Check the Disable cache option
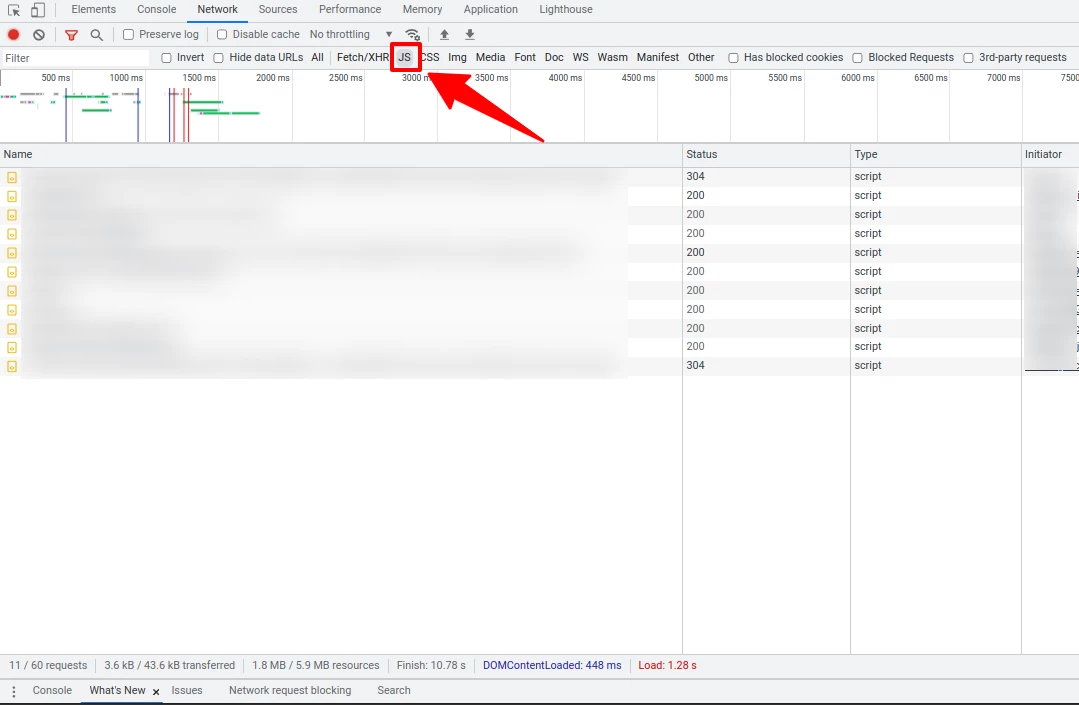1079x705 pixels. click(222, 35)
